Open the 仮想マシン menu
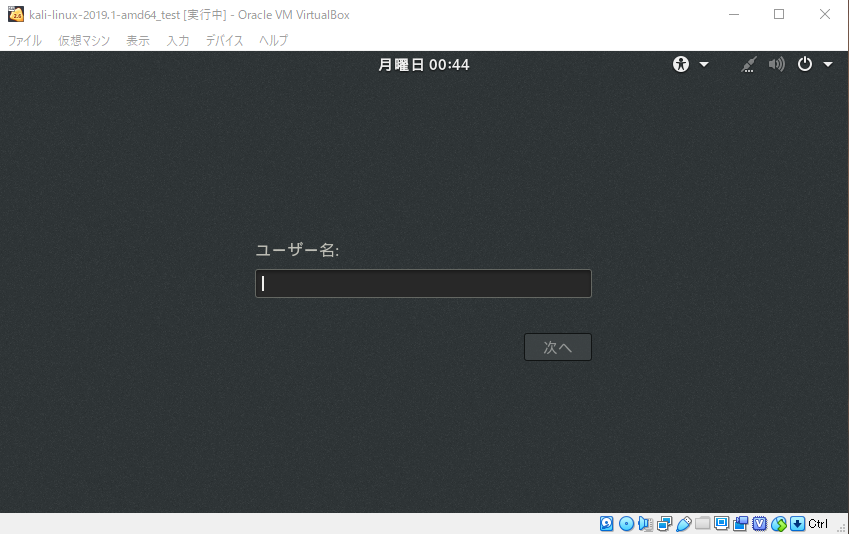The height and width of the screenshot is (534, 849). [x=84, y=41]
